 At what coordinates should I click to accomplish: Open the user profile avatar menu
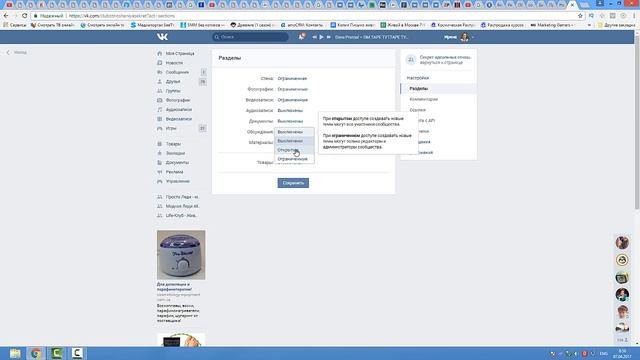click(x=464, y=37)
